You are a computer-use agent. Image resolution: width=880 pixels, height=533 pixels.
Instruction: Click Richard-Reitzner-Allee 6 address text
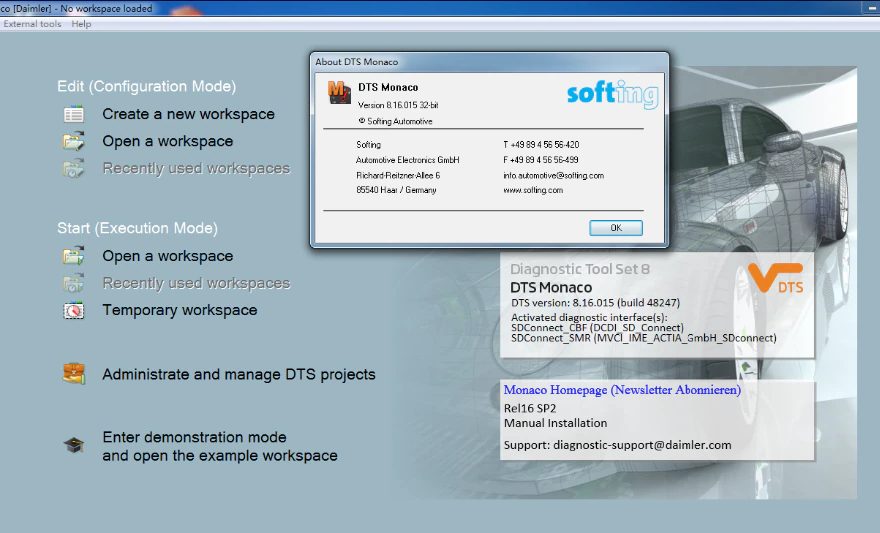pos(398,176)
